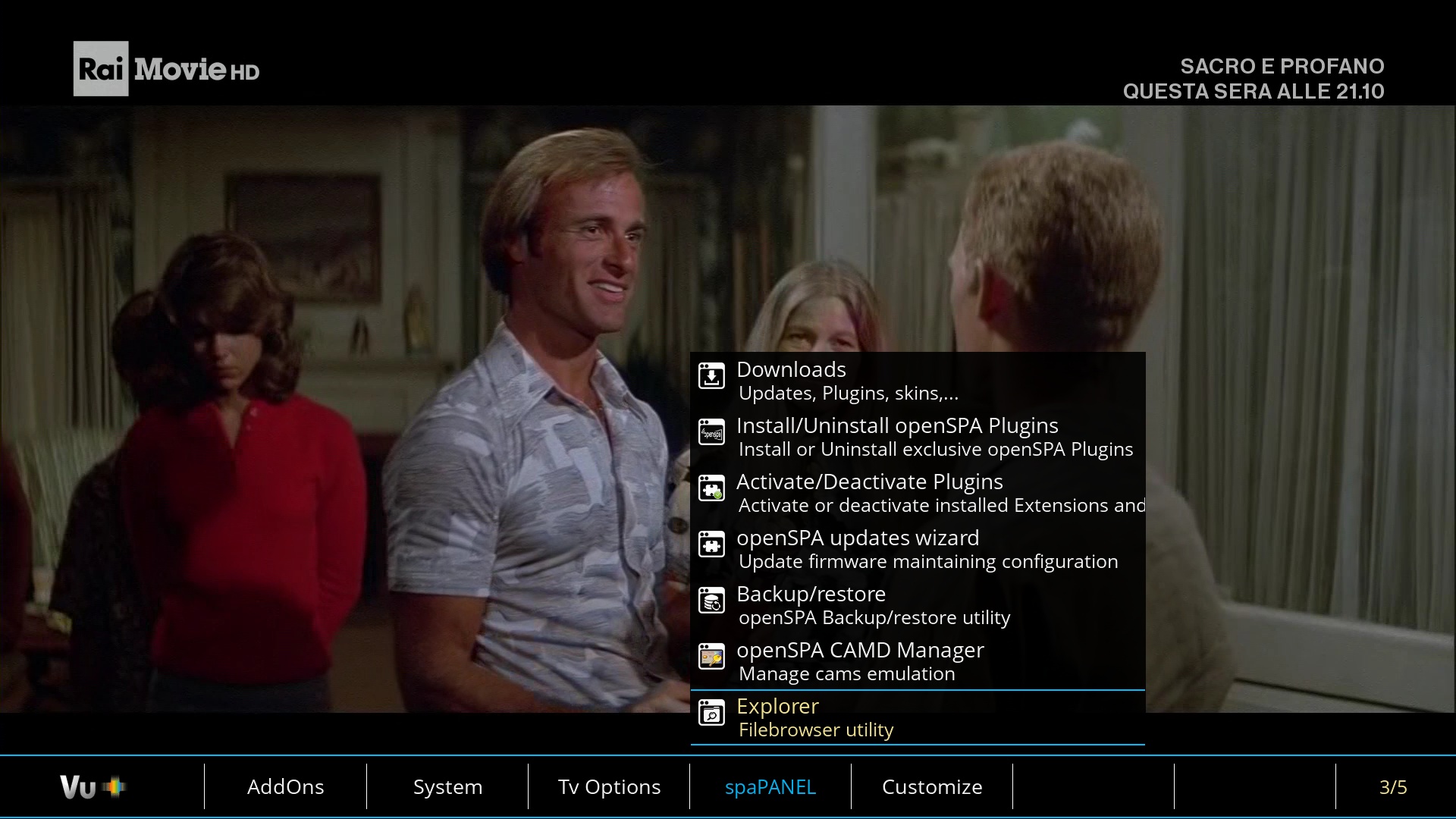
Task: Click 'Activate or deactivate installed Extensions' description
Action: tap(942, 506)
